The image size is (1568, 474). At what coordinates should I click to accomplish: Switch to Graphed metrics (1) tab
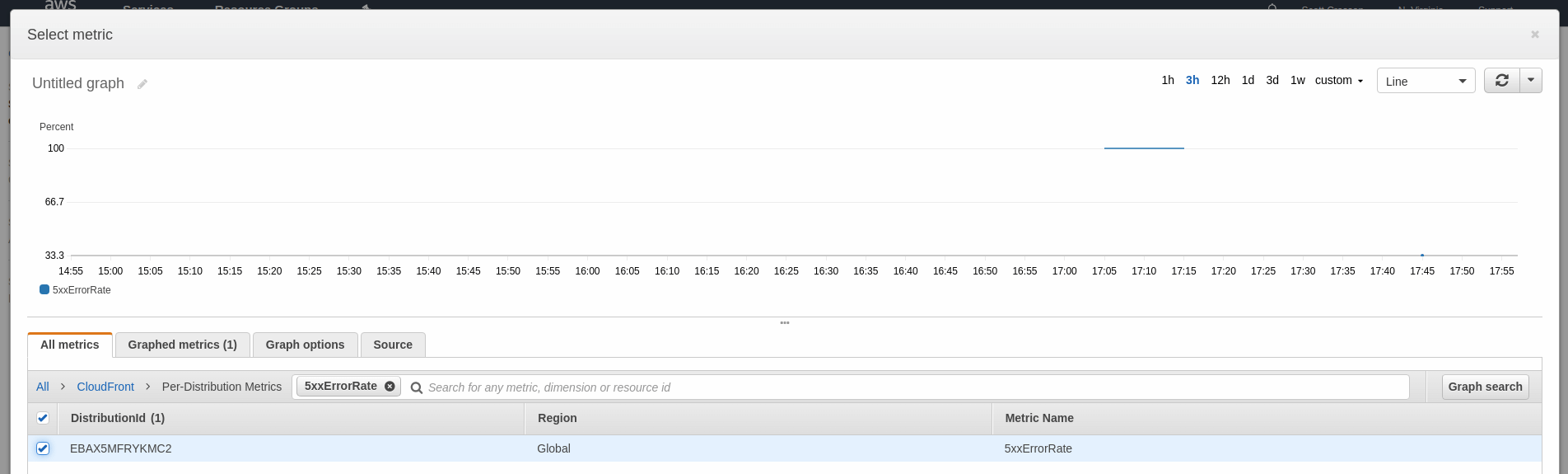tap(182, 345)
